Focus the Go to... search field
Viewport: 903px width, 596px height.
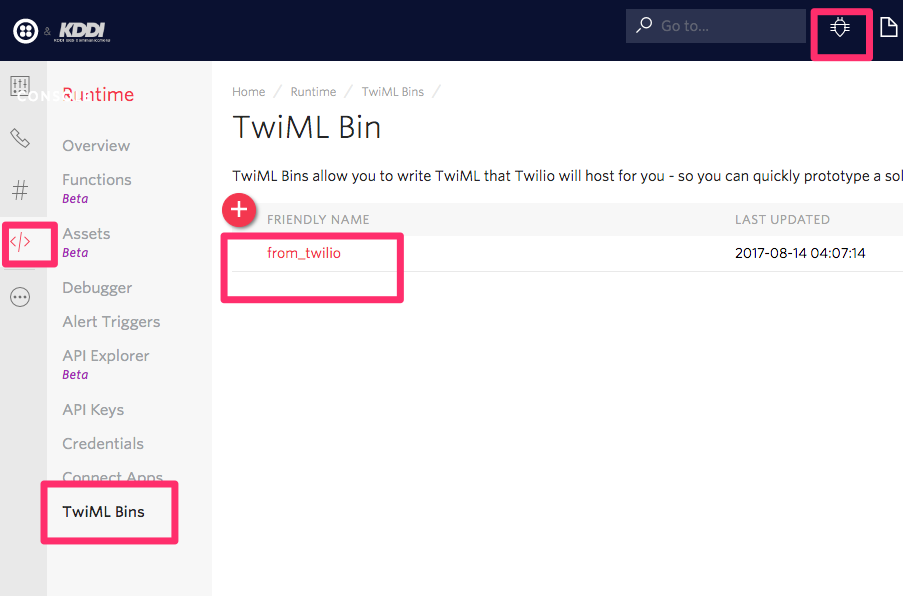click(x=716, y=26)
